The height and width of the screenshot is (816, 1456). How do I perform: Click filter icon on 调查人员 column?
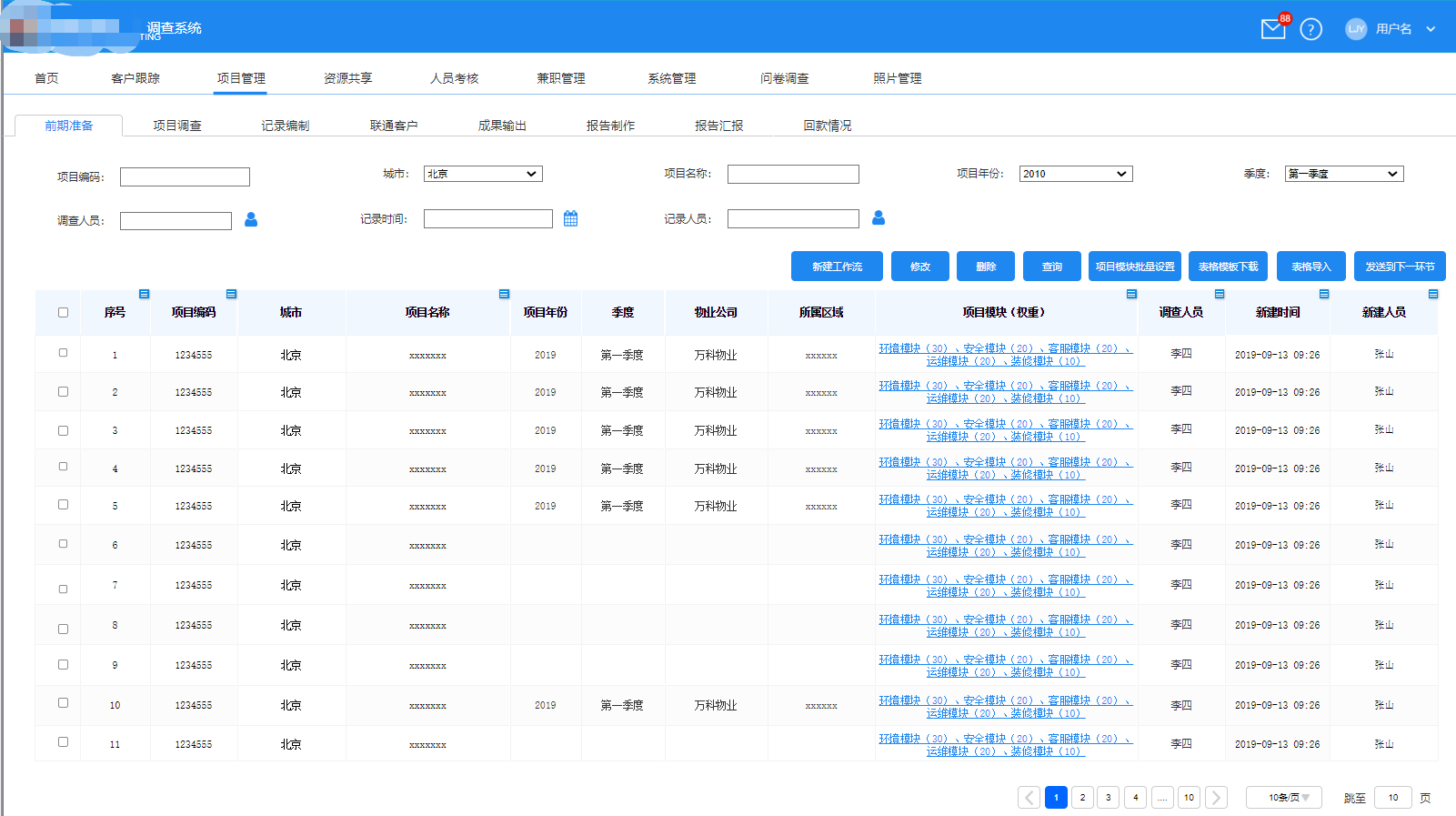coord(1220,294)
